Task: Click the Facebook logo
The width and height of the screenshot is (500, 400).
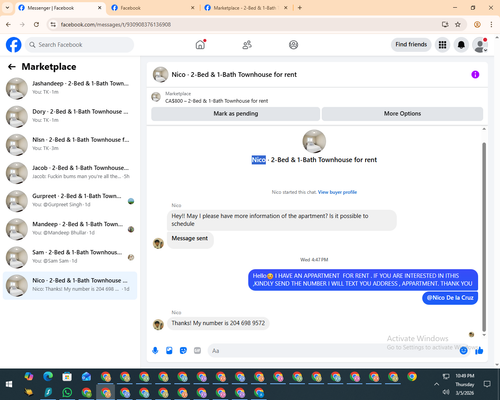Action: (14, 45)
